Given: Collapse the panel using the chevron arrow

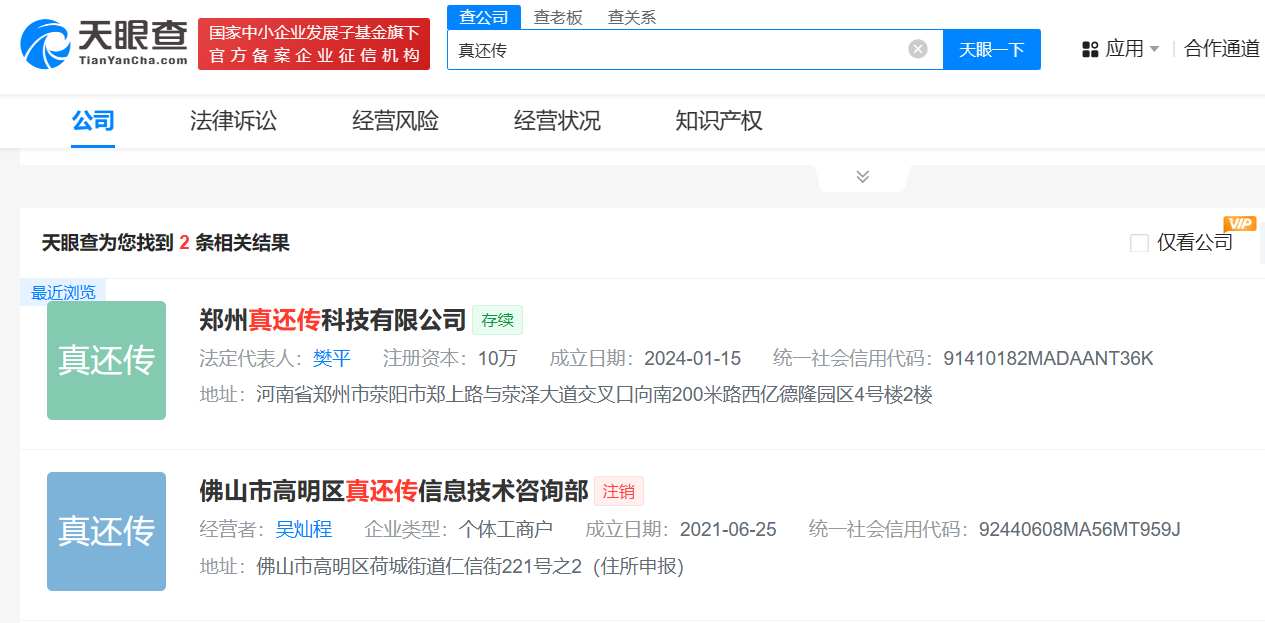Looking at the screenshot, I should click(x=861, y=175).
